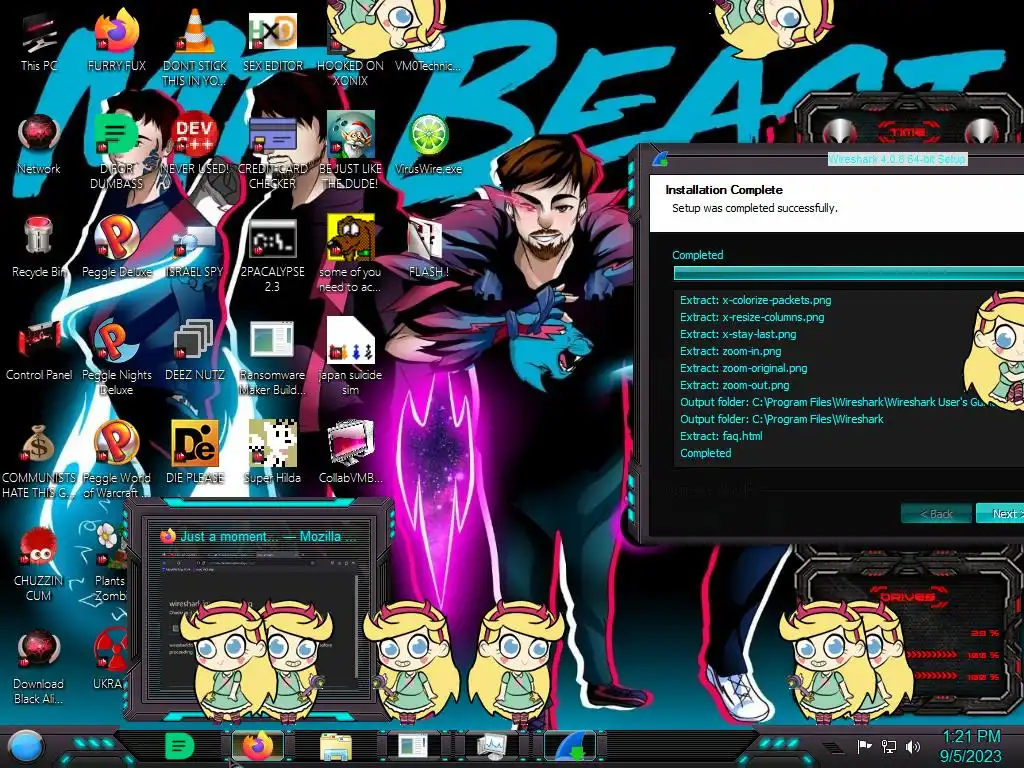Select log line 'Extract: zoom-out.png'
The height and width of the screenshot is (768, 1024).
tap(734, 385)
